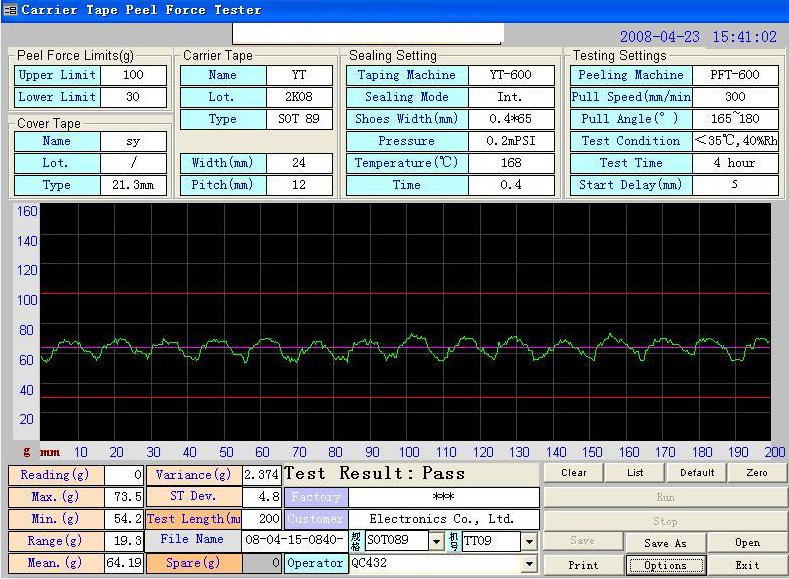Edit the Pitch value 12
The height and width of the screenshot is (579, 789).
click(299, 185)
